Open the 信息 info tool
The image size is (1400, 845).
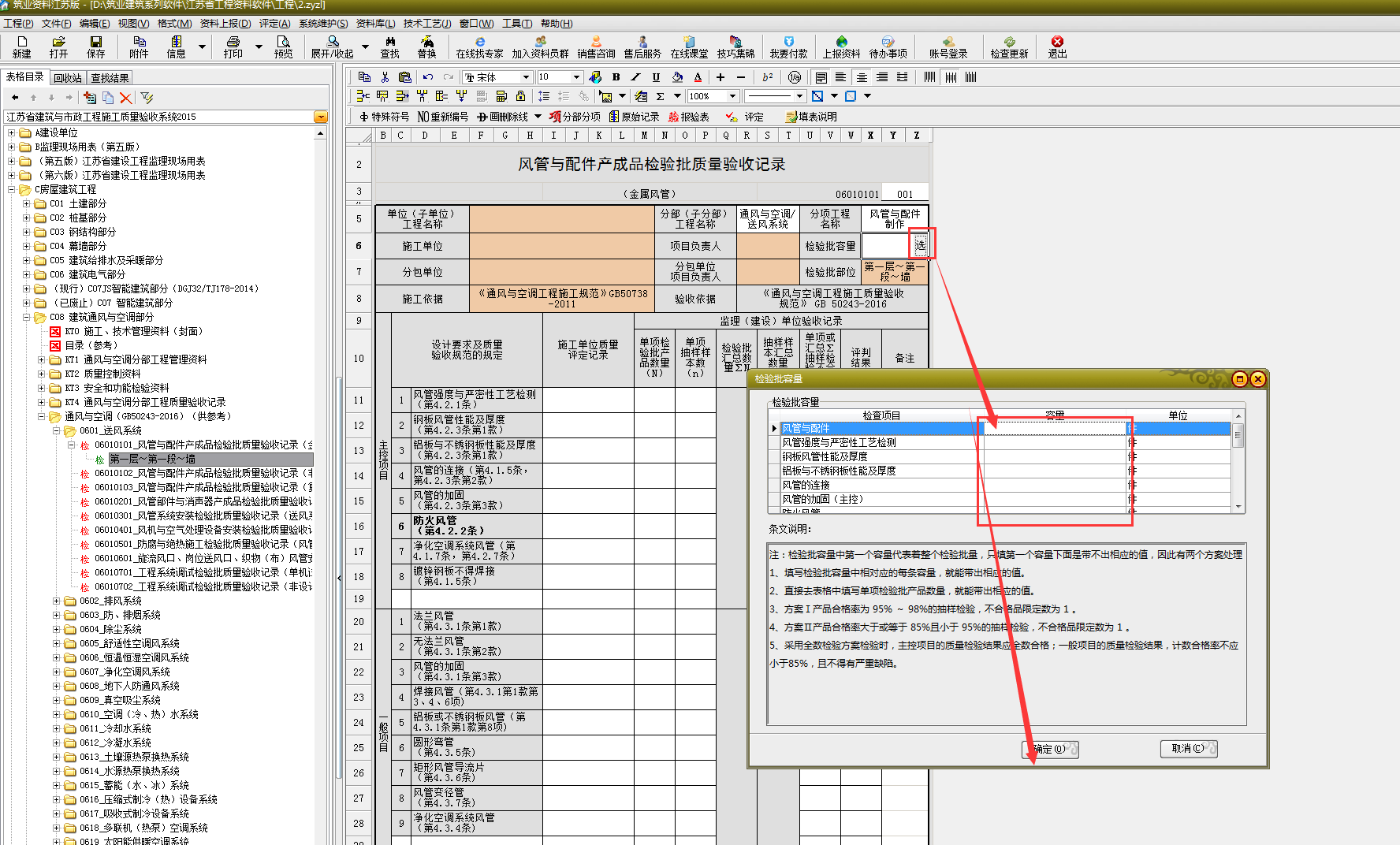click(x=176, y=47)
